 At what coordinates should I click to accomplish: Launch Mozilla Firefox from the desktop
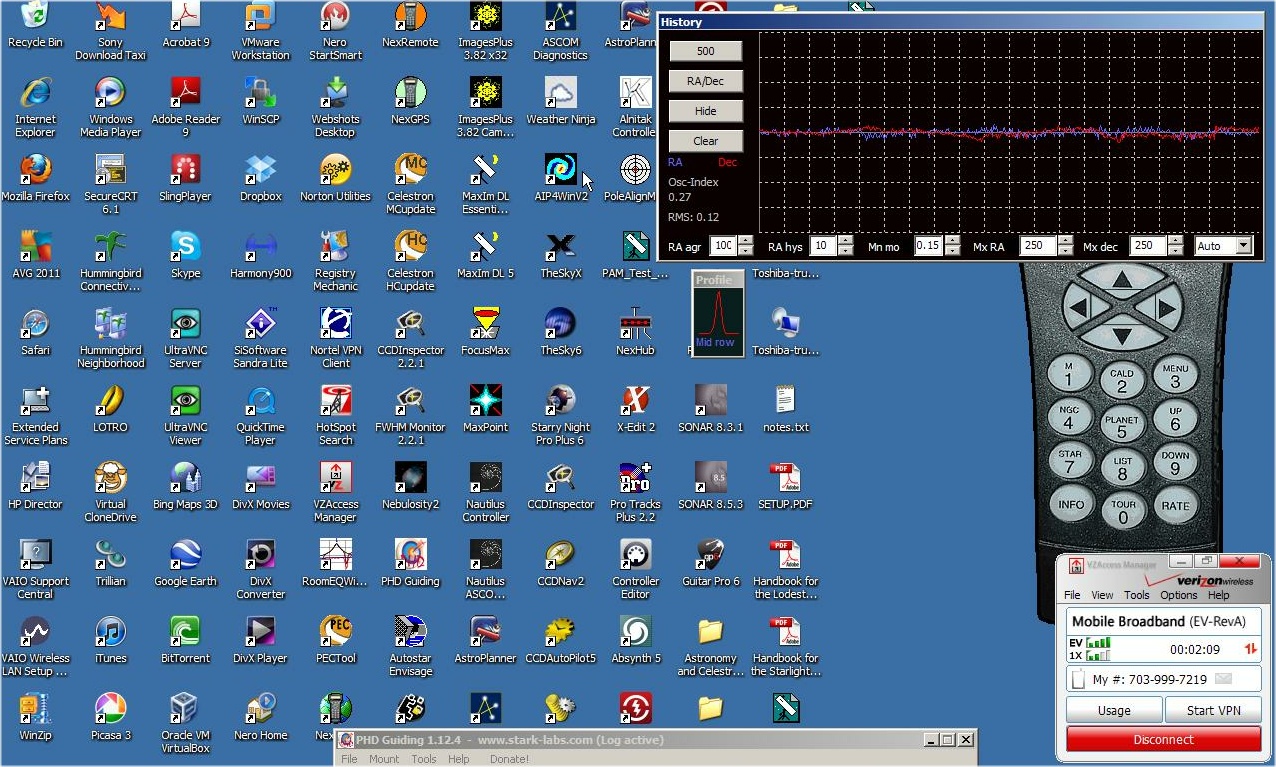point(35,178)
